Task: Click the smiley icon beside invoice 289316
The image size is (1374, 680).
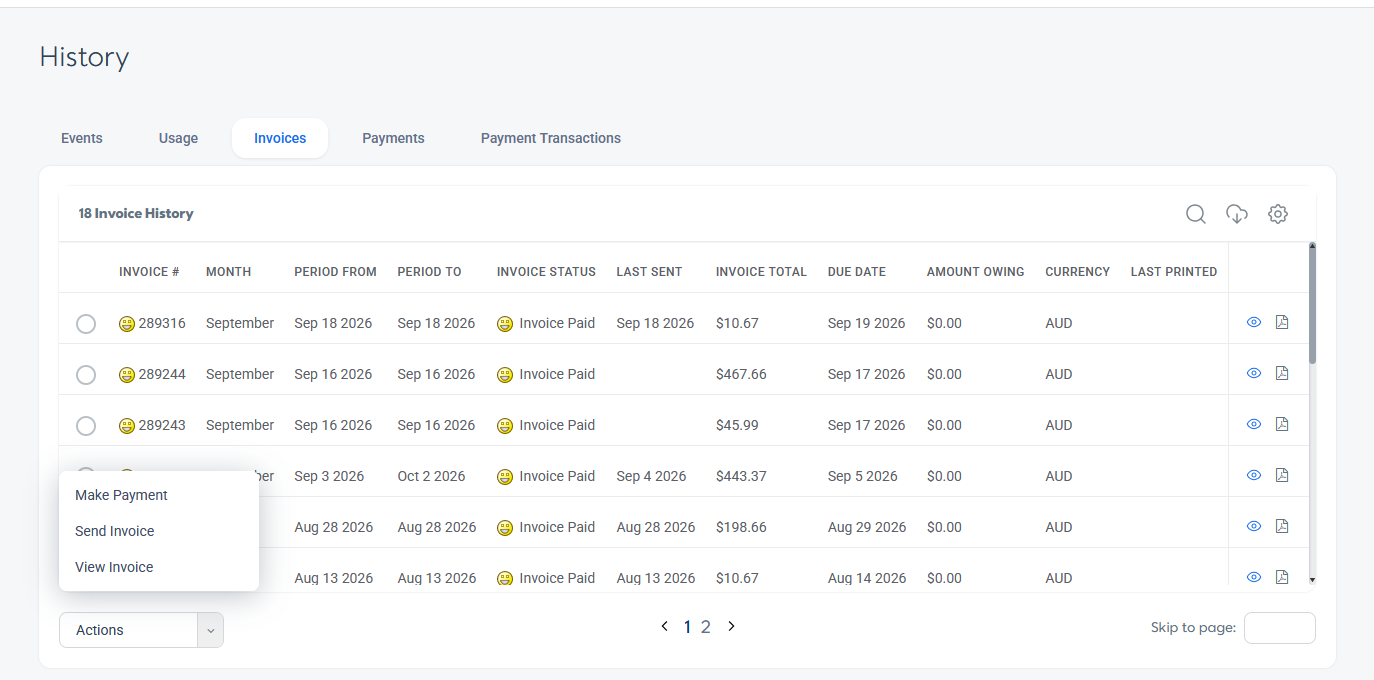Action: [127, 324]
